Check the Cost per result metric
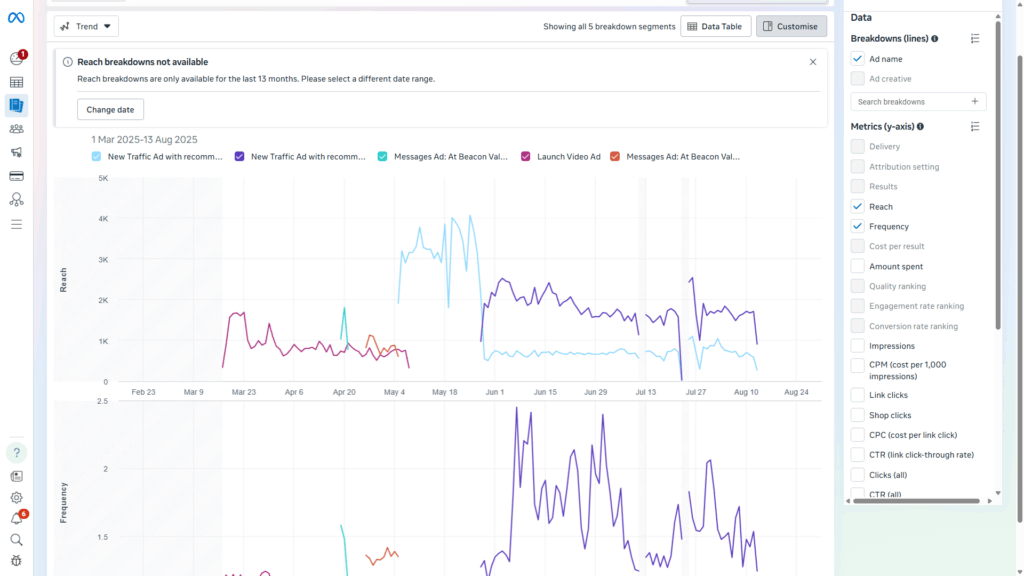 (857, 246)
